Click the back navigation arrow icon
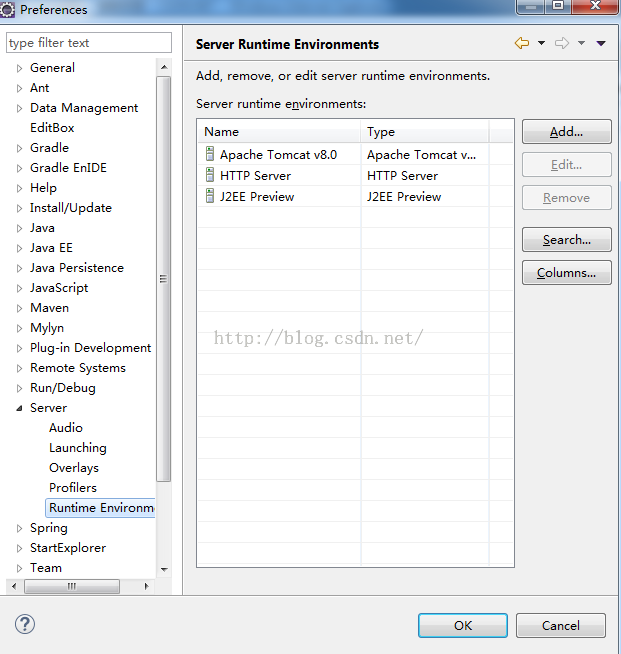 pyautogui.click(x=521, y=43)
